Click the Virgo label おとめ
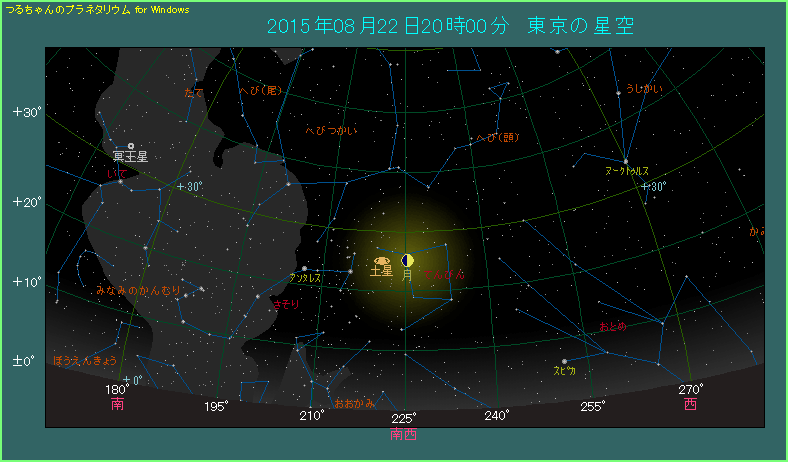 point(612,327)
